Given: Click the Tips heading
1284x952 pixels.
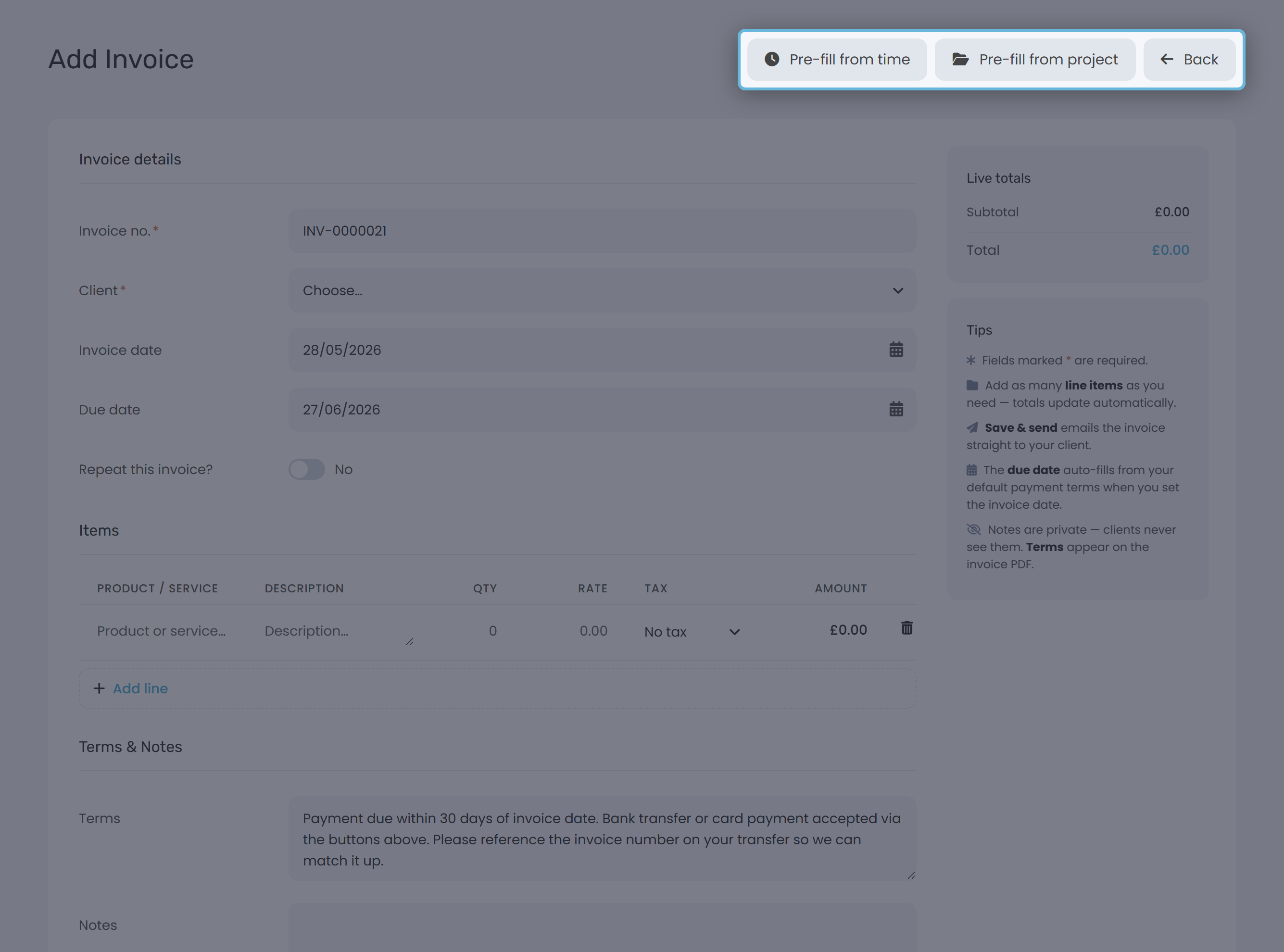Looking at the screenshot, I should pyautogui.click(x=979, y=330).
